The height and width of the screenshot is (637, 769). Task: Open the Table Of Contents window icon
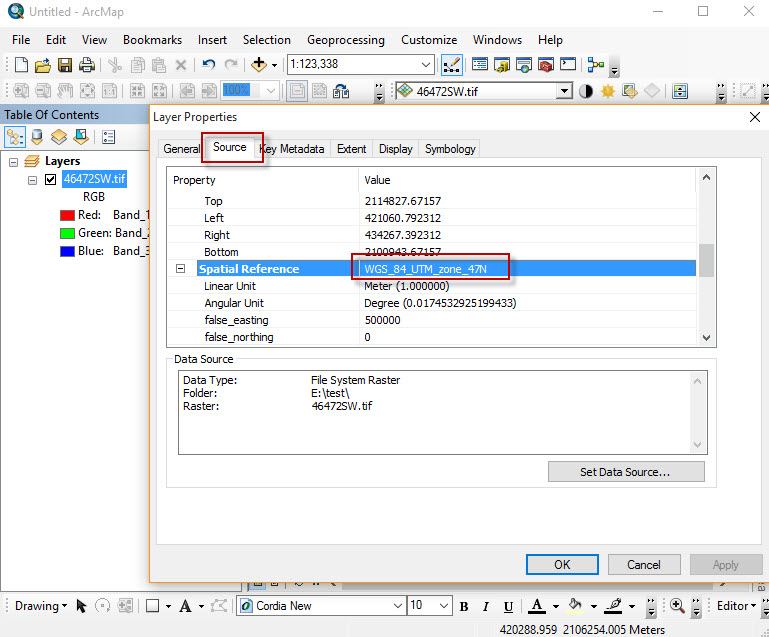pos(480,64)
